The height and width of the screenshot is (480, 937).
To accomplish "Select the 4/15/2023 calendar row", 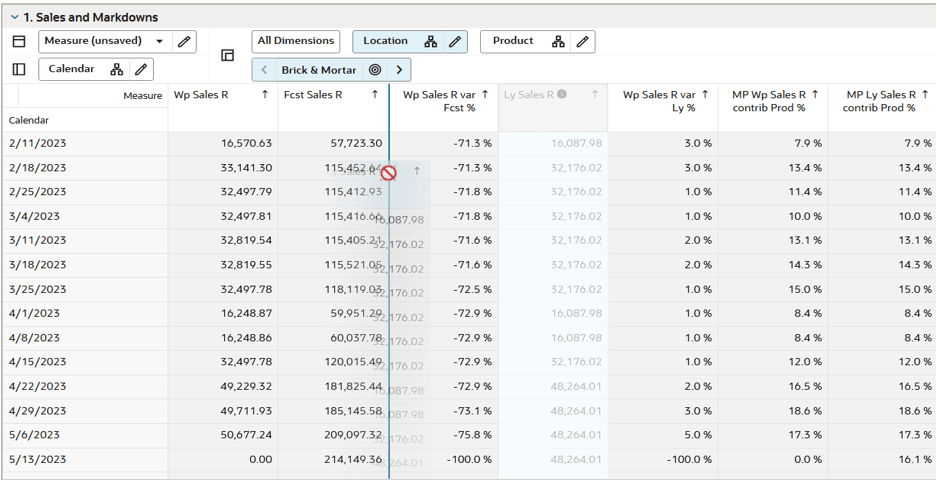I will pyautogui.click(x=85, y=362).
